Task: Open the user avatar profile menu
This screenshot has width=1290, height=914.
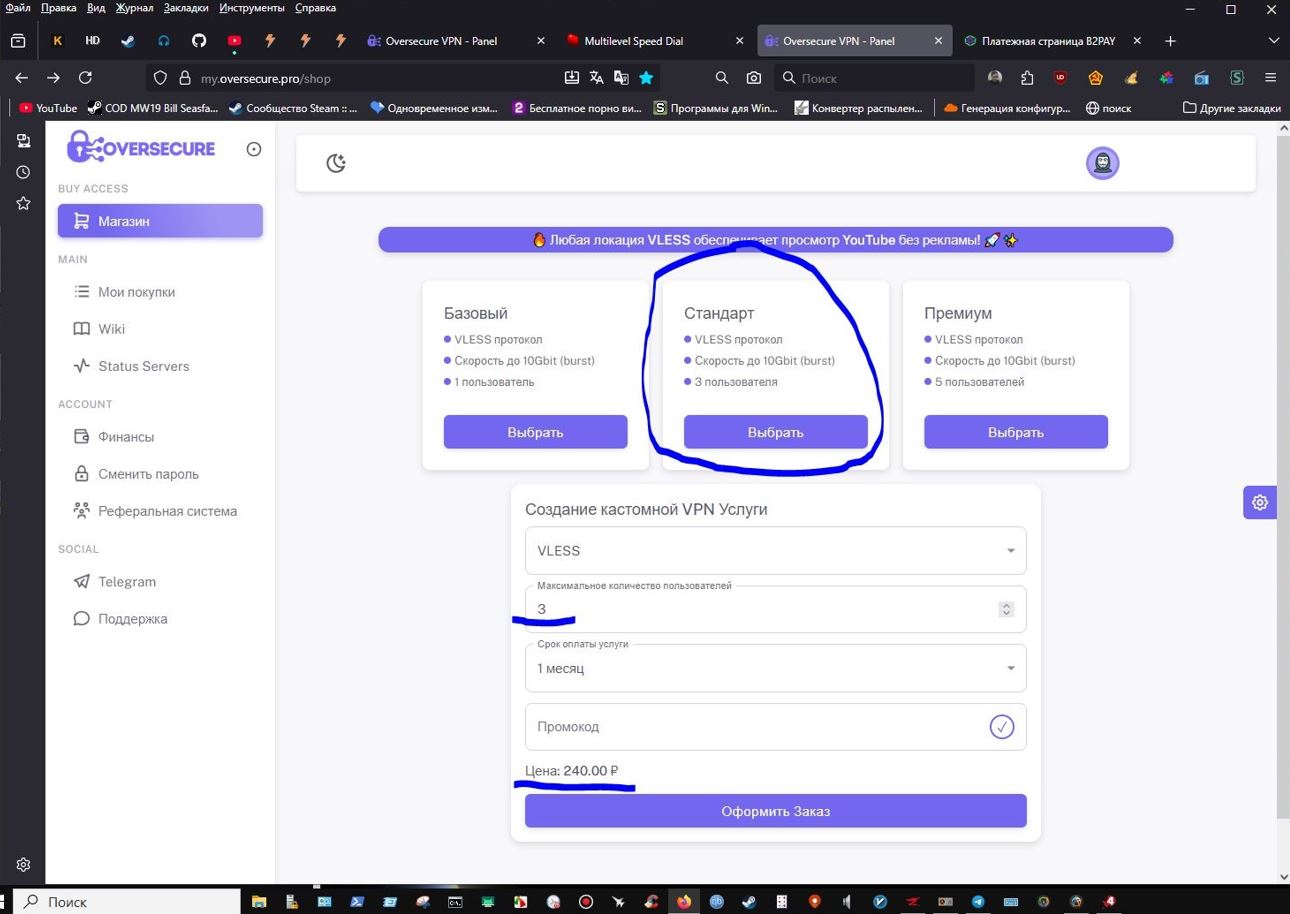Action: pos(1102,163)
